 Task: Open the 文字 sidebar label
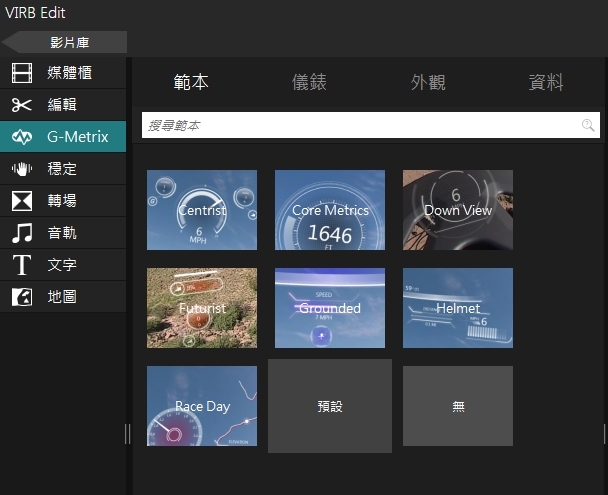tap(62, 265)
